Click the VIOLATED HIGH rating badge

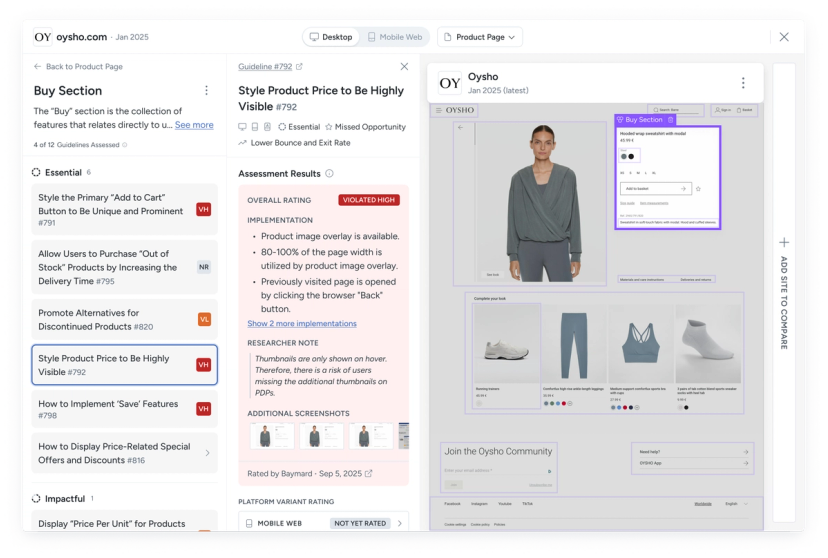tap(369, 200)
